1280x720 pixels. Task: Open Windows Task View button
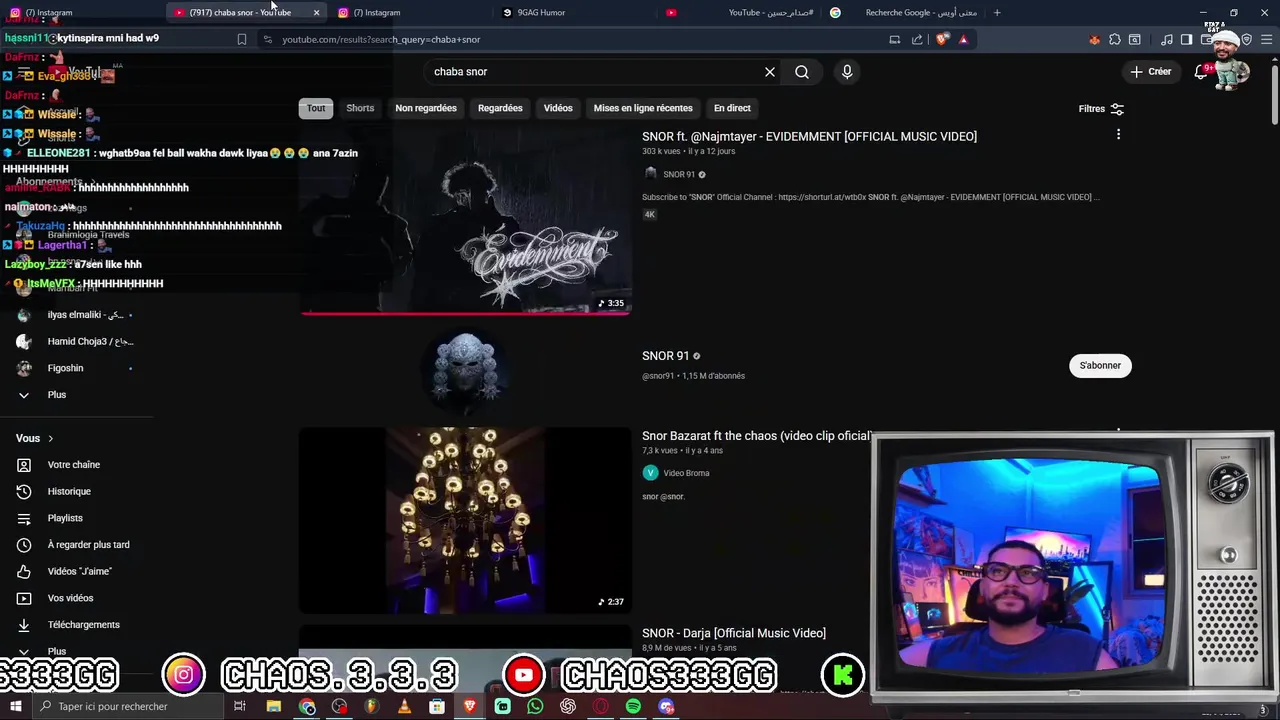(239, 706)
